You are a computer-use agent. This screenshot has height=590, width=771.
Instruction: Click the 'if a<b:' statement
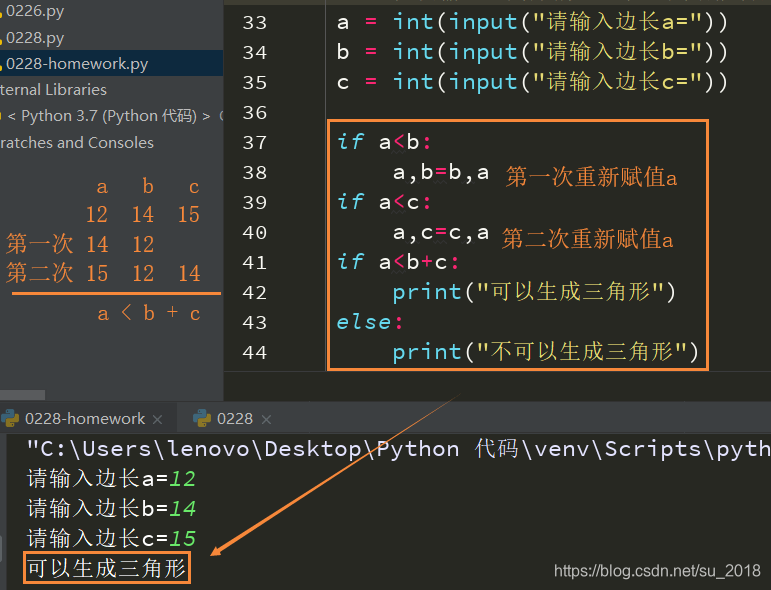384,143
